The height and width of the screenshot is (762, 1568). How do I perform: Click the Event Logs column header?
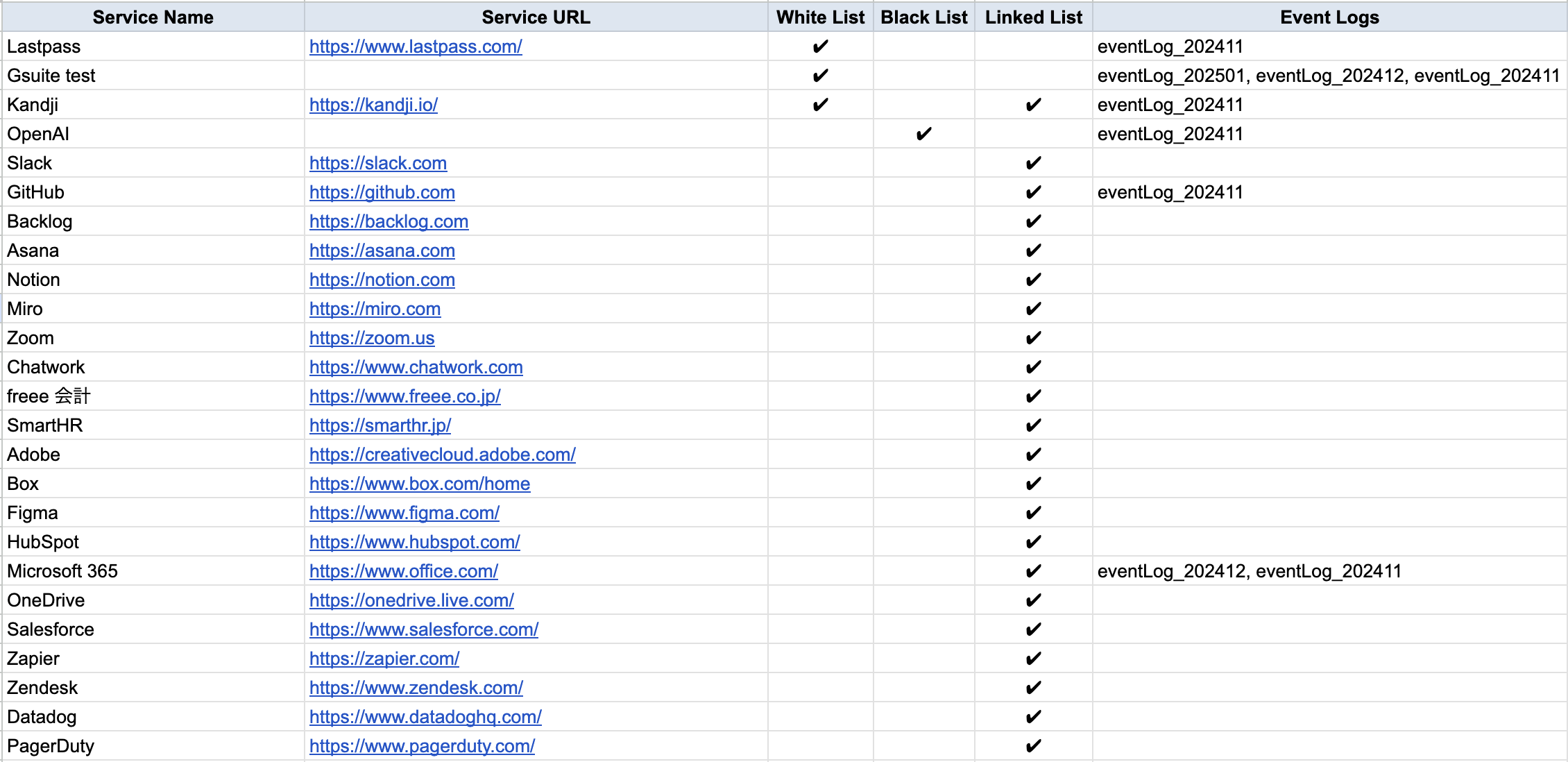coord(1330,17)
